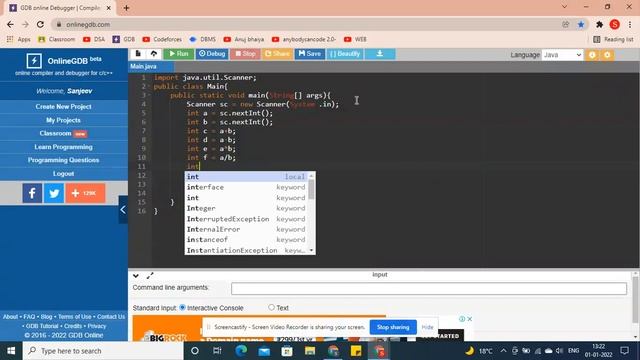This screenshot has height=360, width=640.
Task: Open Microsoft Edge from the taskbar
Action: pyautogui.click(x=241, y=351)
